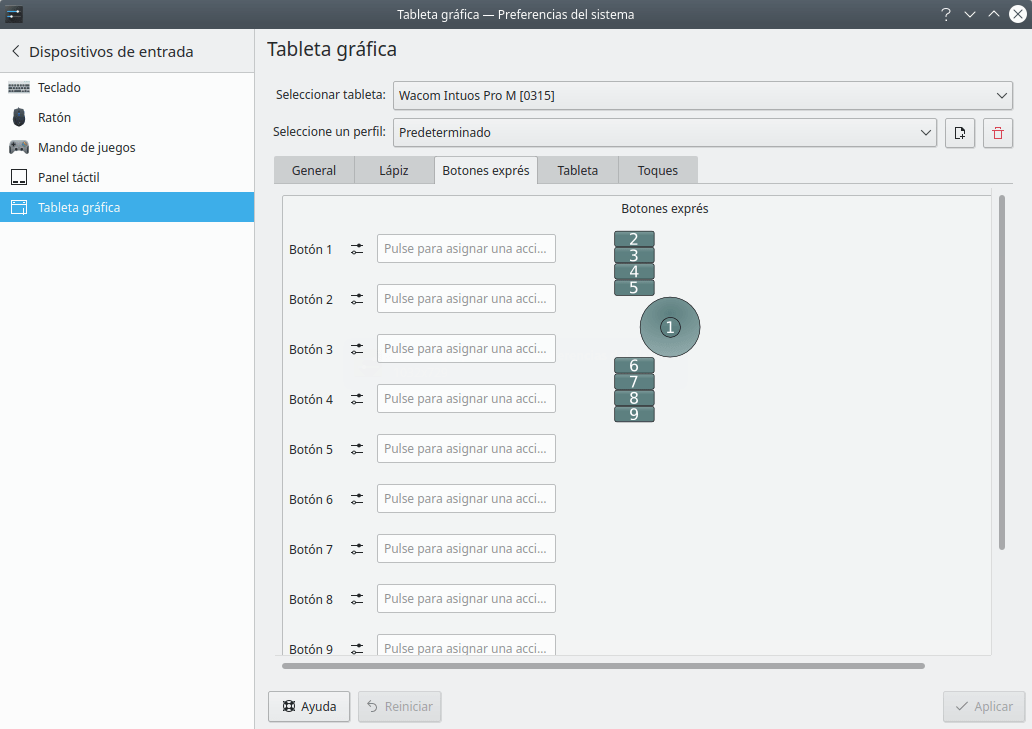Switch to the General tab
The width and height of the screenshot is (1032, 729).
314,170
